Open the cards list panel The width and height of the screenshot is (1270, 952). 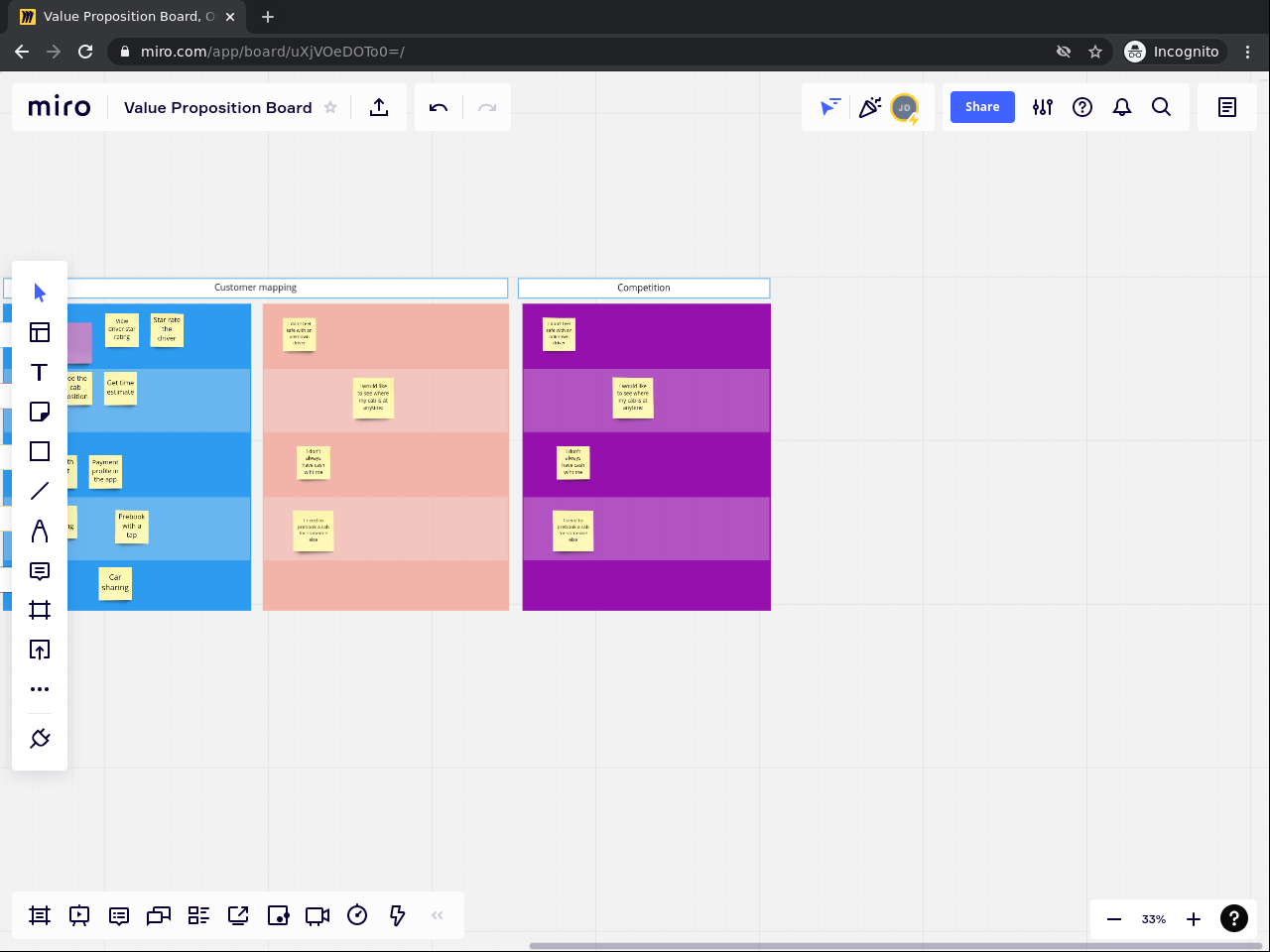click(x=198, y=915)
